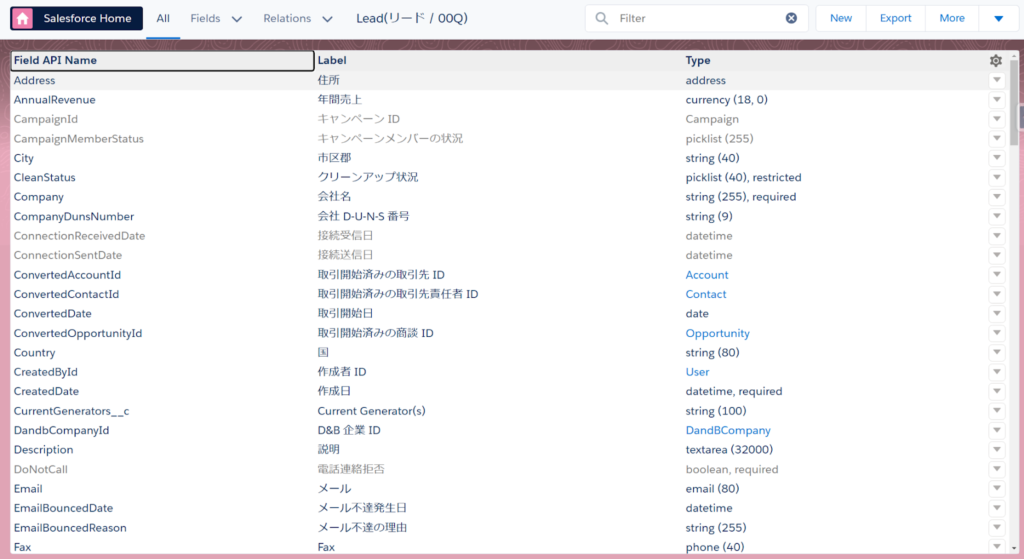
Task: Click the vertical scrollbar thumb
Action: (x=1014, y=103)
